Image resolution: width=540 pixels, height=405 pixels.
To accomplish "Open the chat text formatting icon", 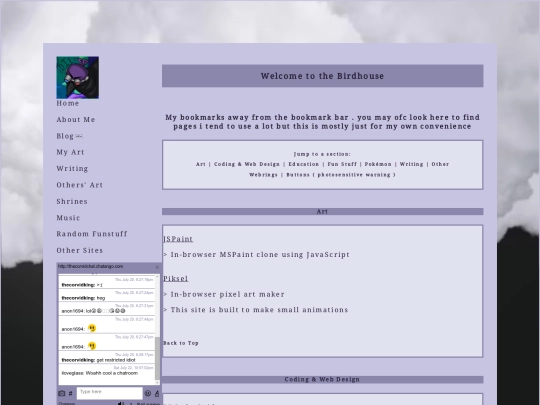I will pyautogui.click(x=157, y=393).
